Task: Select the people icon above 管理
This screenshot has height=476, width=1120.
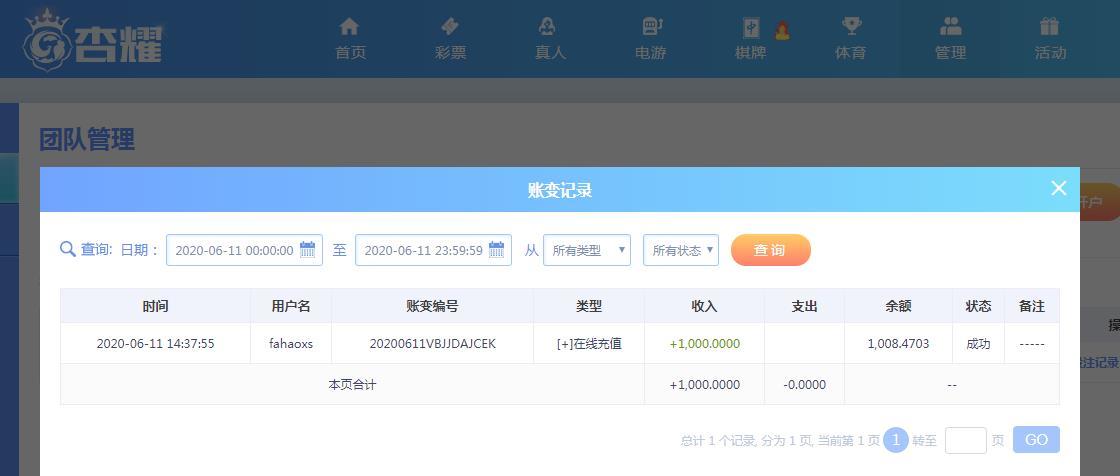Action: (x=950, y=27)
